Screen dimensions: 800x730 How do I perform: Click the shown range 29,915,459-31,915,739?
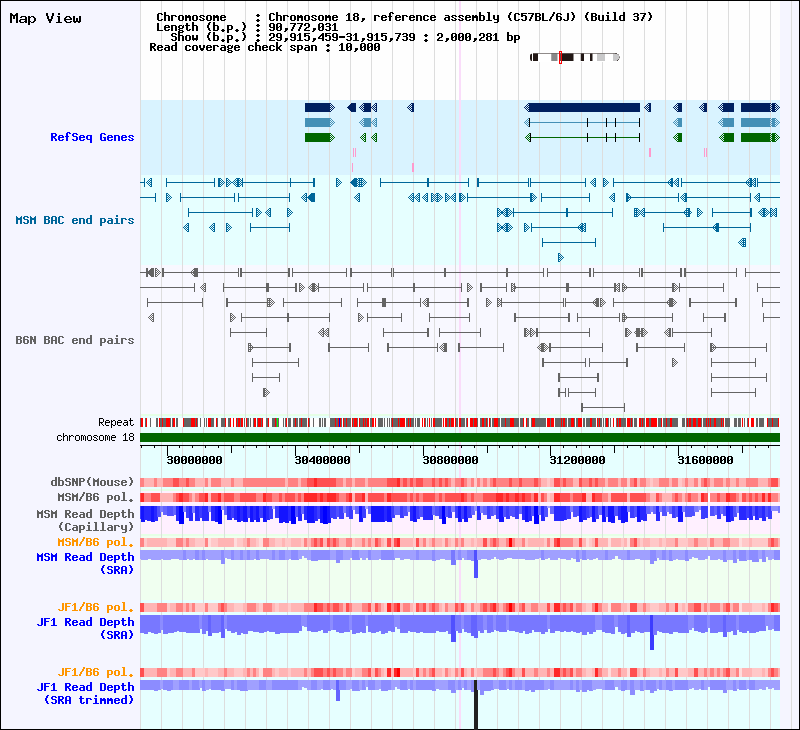342,37
